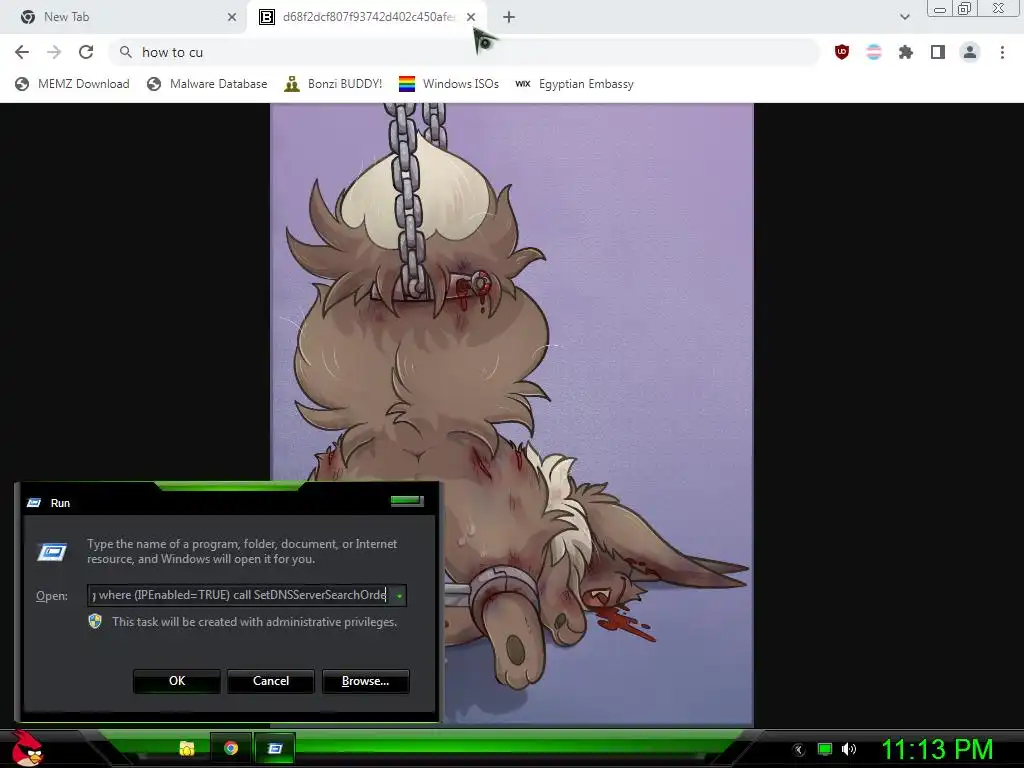
Task: Click the large Run program icon
Action: [x=52, y=552]
